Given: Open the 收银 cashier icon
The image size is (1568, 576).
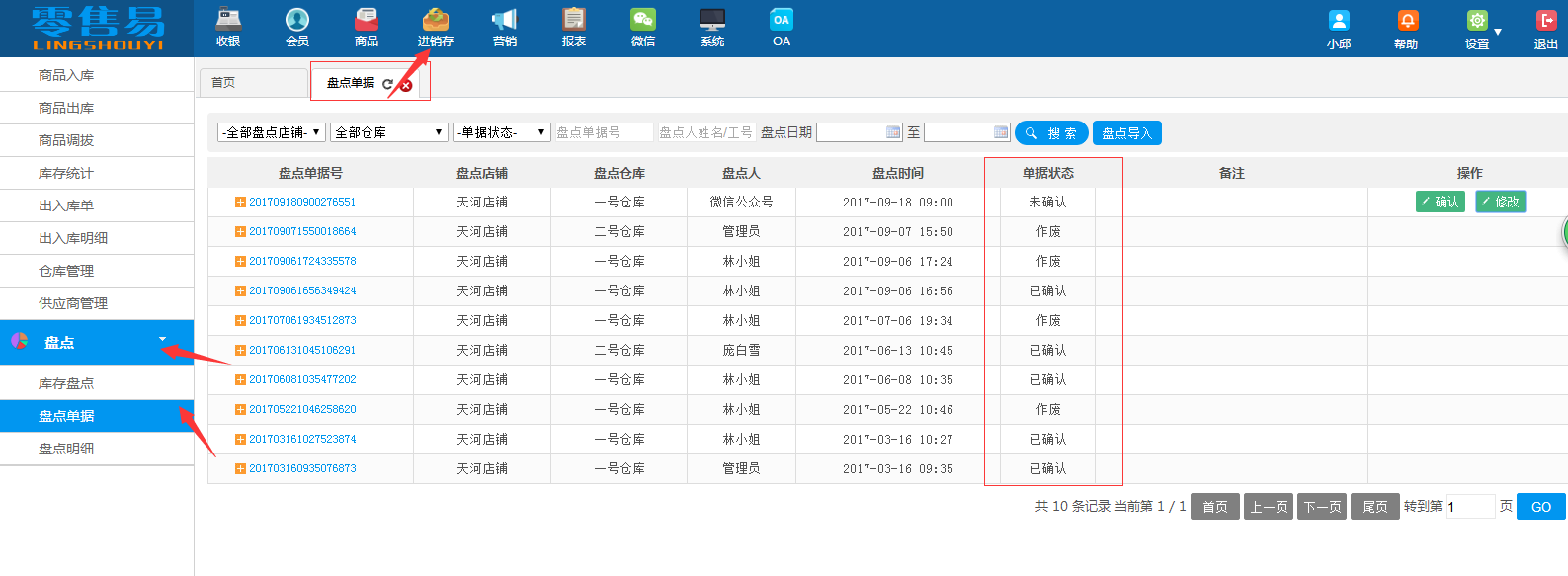Looking at the screenshot, I should point(228,21).
